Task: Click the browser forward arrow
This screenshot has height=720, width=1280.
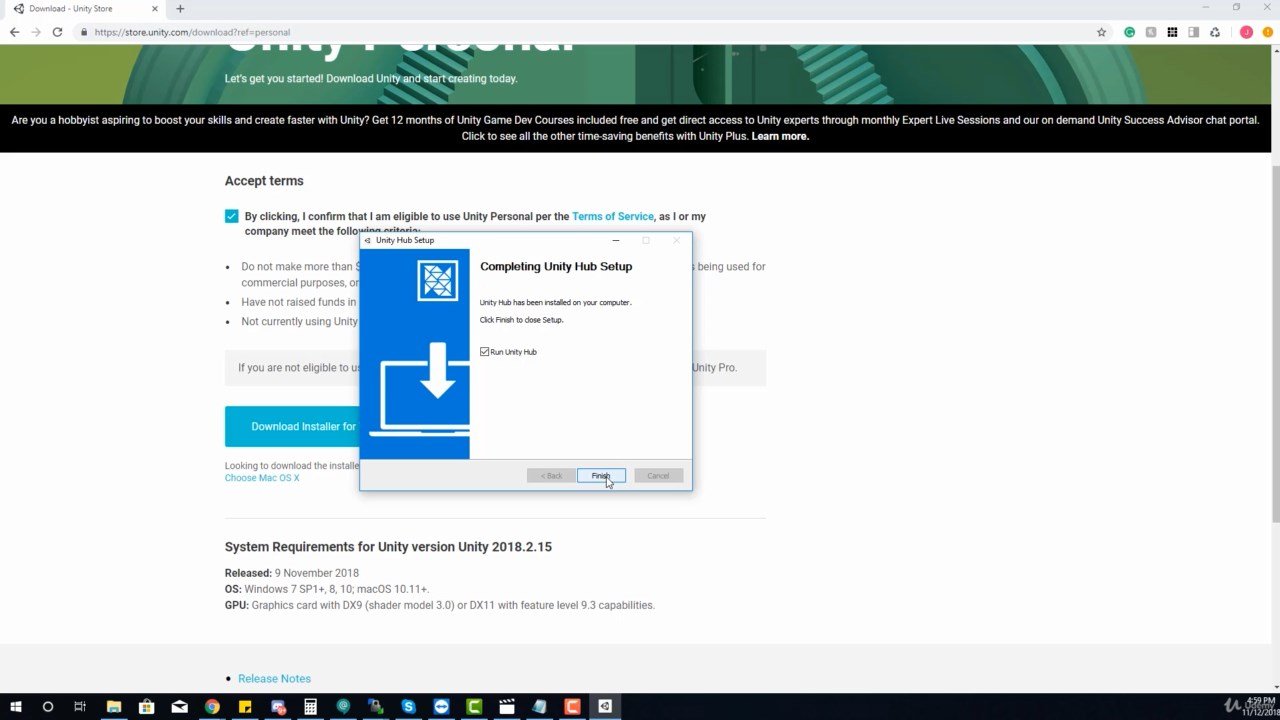Action: pos(36,32)
